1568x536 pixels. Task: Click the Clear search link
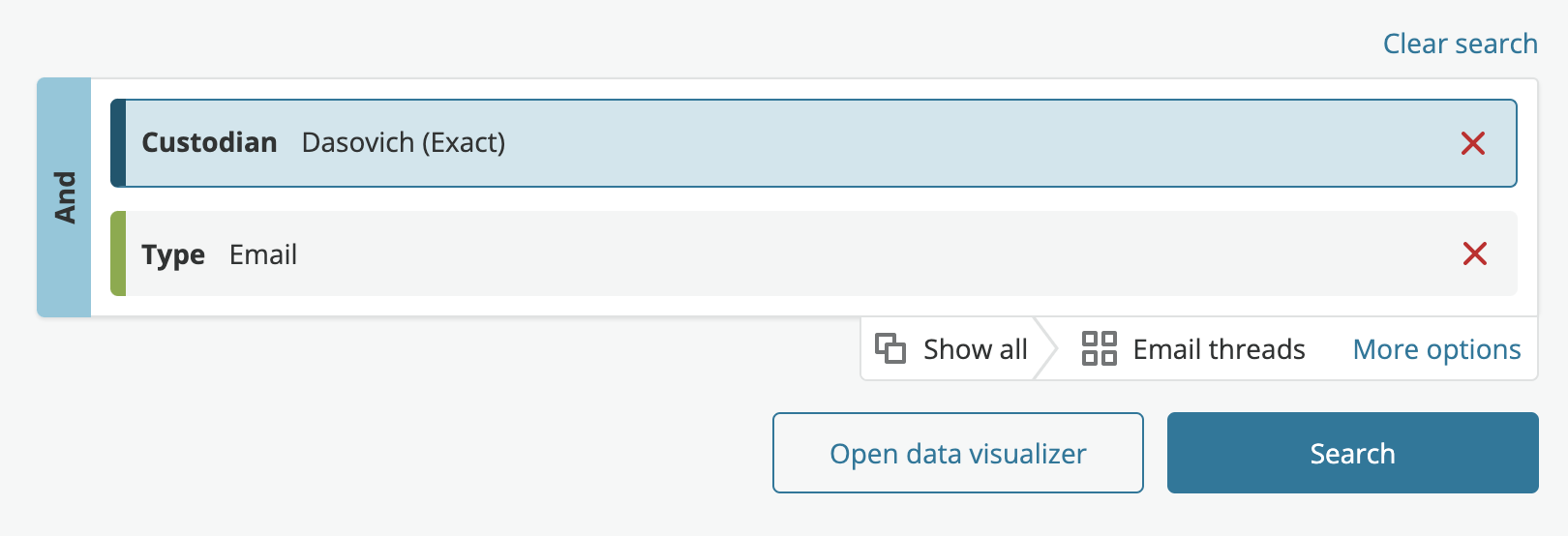1460,44
